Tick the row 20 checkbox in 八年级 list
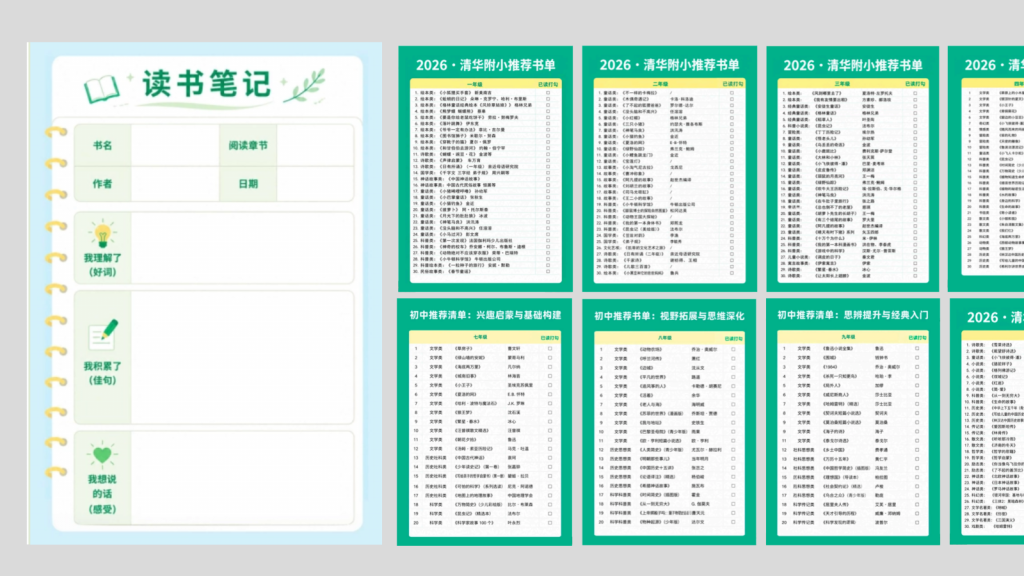The image size is (1024, 576). [x=733, y=522]
